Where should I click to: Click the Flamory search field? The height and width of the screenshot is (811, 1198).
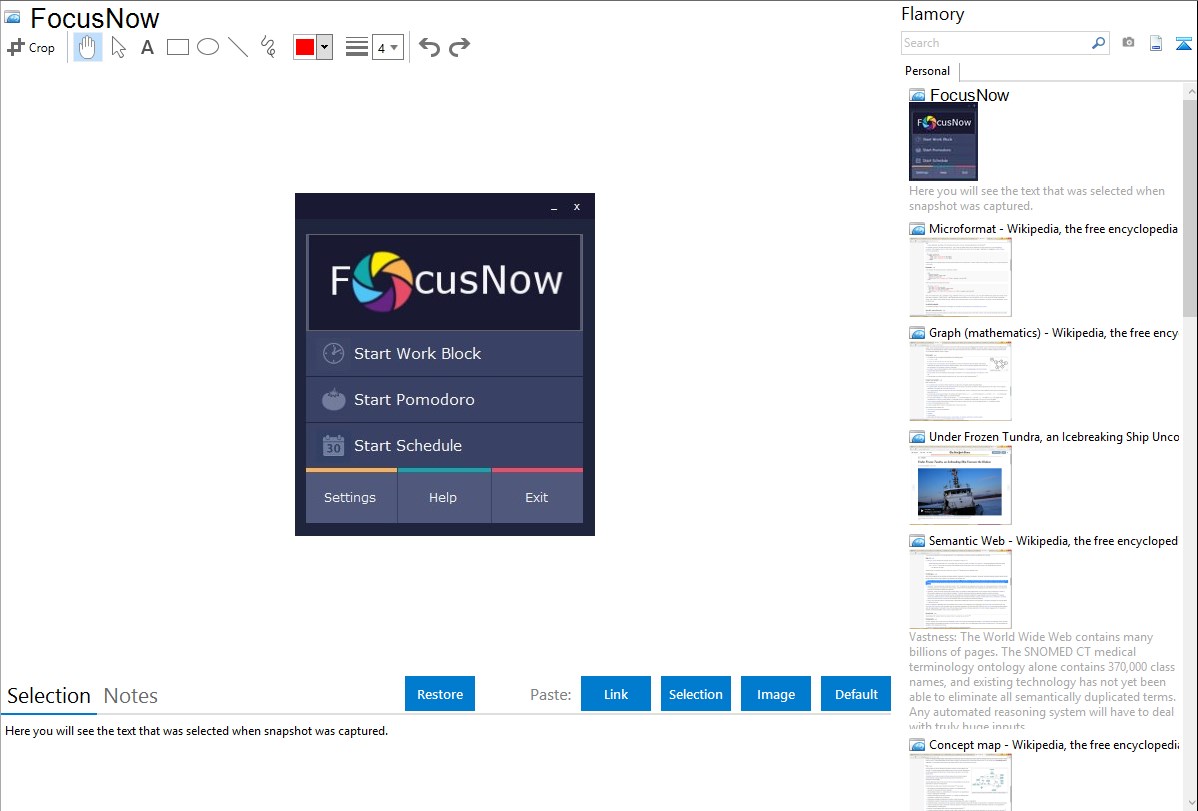click(x=995, y=43)
